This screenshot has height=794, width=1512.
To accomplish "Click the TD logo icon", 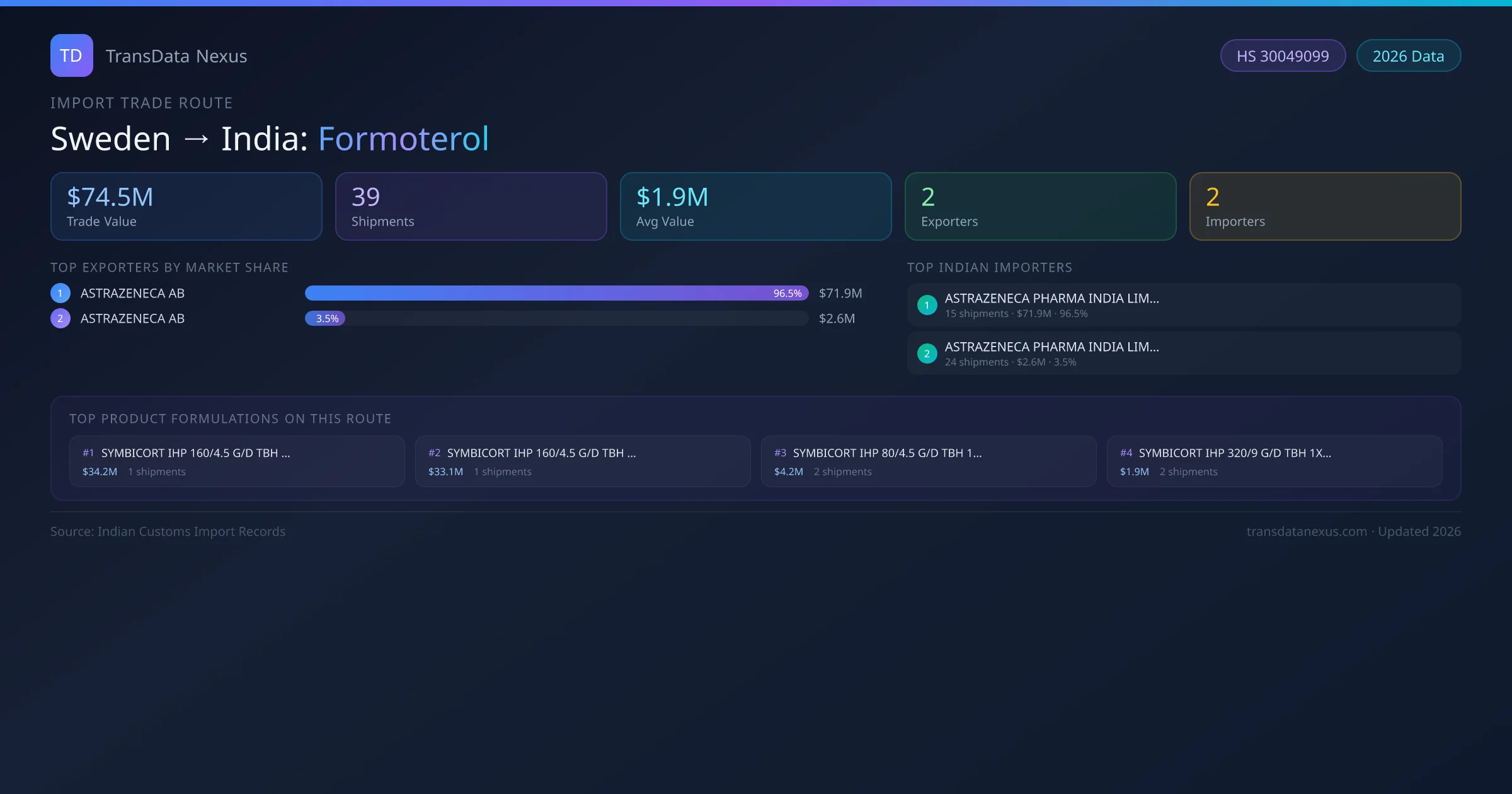I will click(x=71, y=55).
